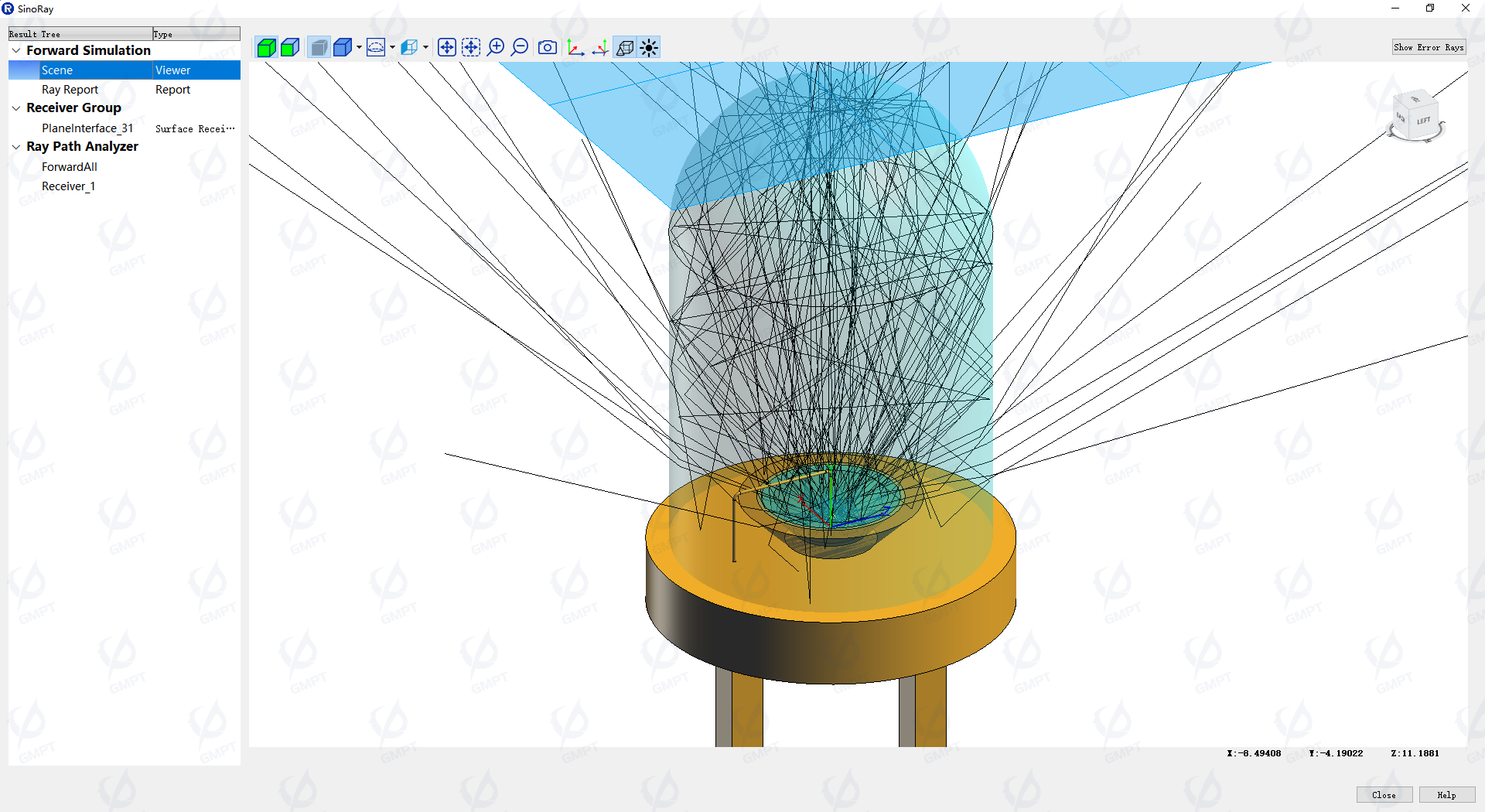1485x812 pixels.
Task: Open the ellipse section dropdown arrow
Action: [x=392, y=48]
